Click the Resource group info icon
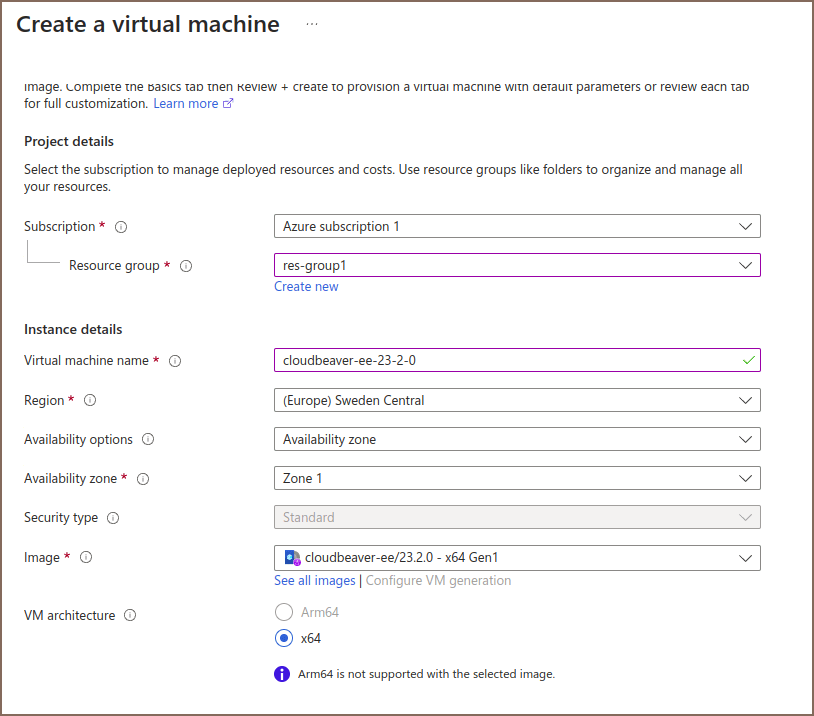 (x=185, y=266)
